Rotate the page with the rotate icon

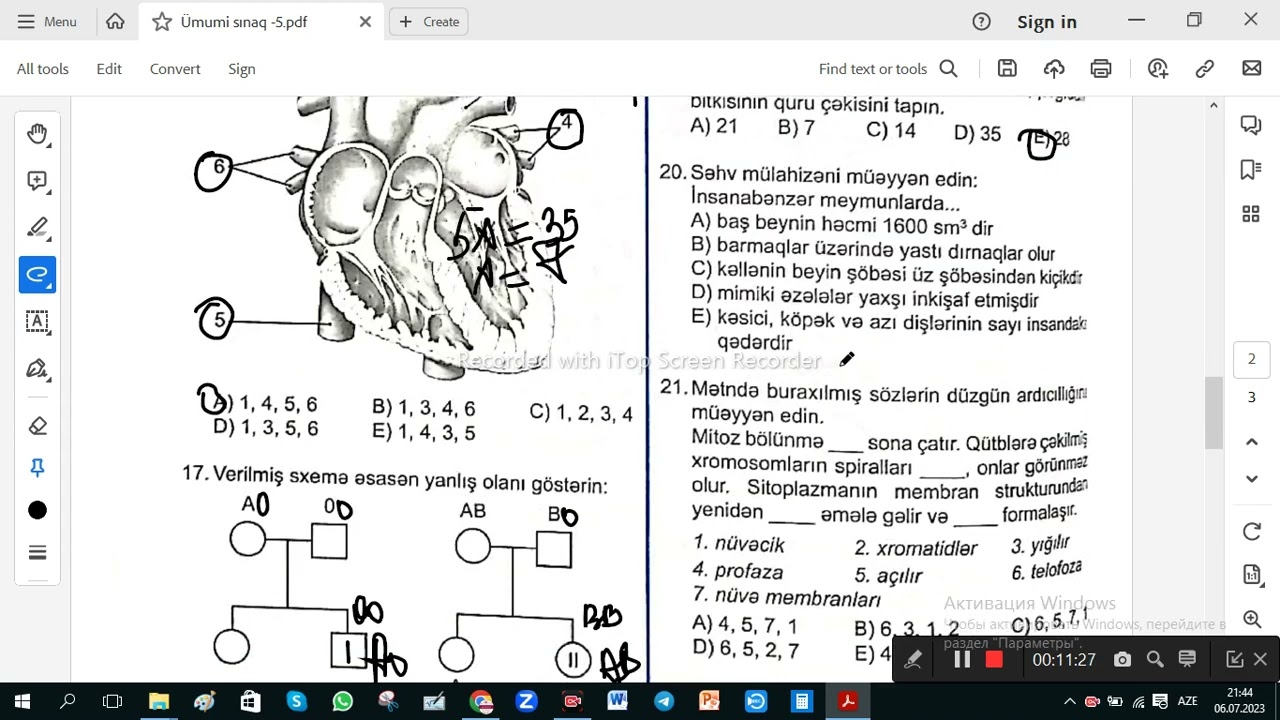(x=1251, y=531)
